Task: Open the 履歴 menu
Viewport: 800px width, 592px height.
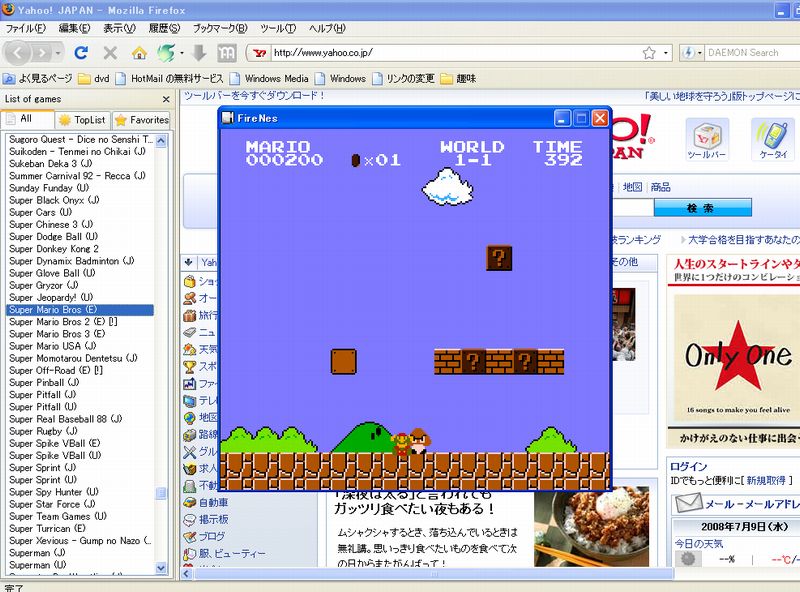Action: (x=164, y=28)
